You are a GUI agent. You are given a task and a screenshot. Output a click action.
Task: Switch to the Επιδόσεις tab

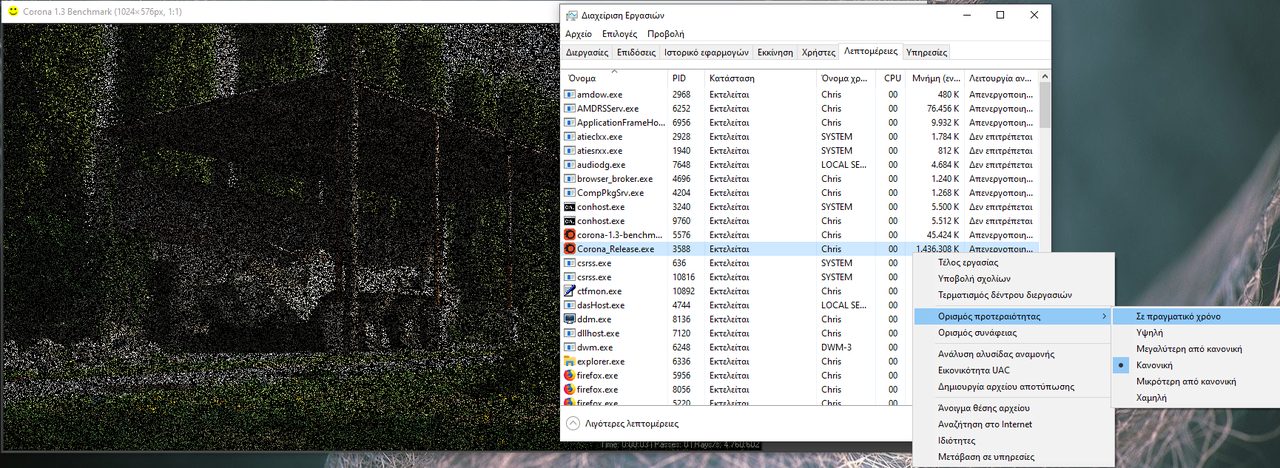636,52
